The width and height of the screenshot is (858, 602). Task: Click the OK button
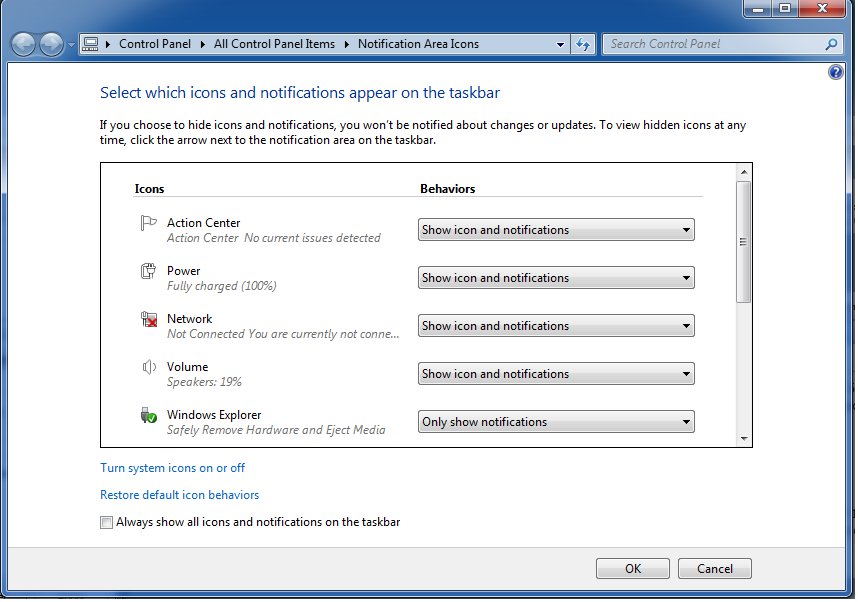click(633, 569)
